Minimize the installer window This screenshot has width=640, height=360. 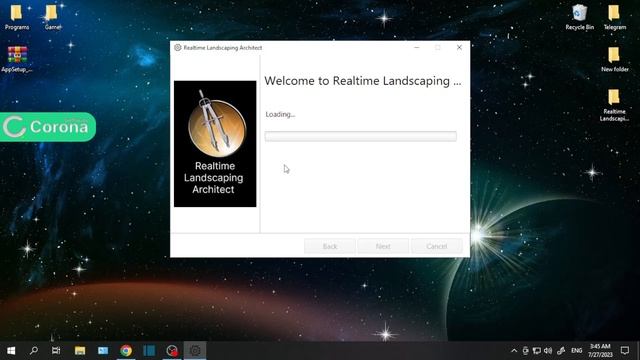417,47
